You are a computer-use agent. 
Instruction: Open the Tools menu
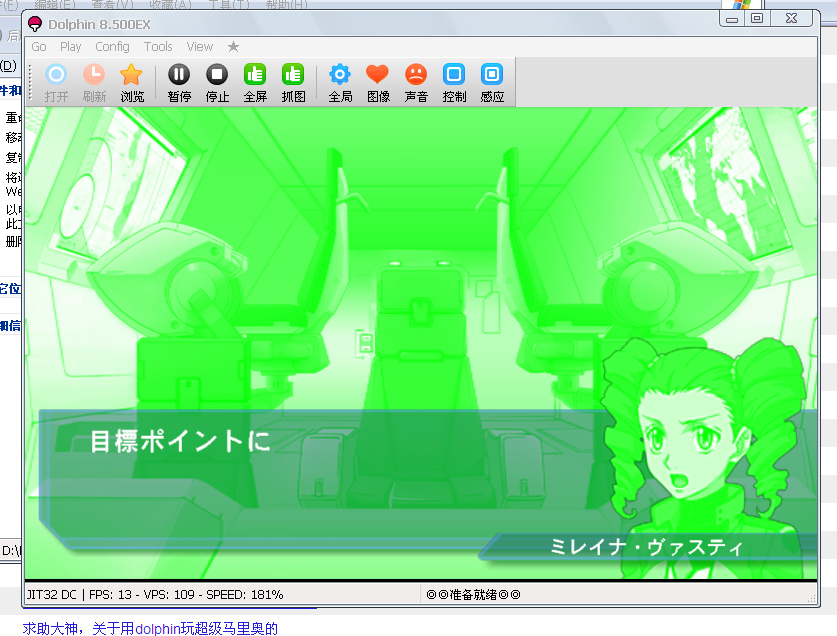(x=158, y=47)
